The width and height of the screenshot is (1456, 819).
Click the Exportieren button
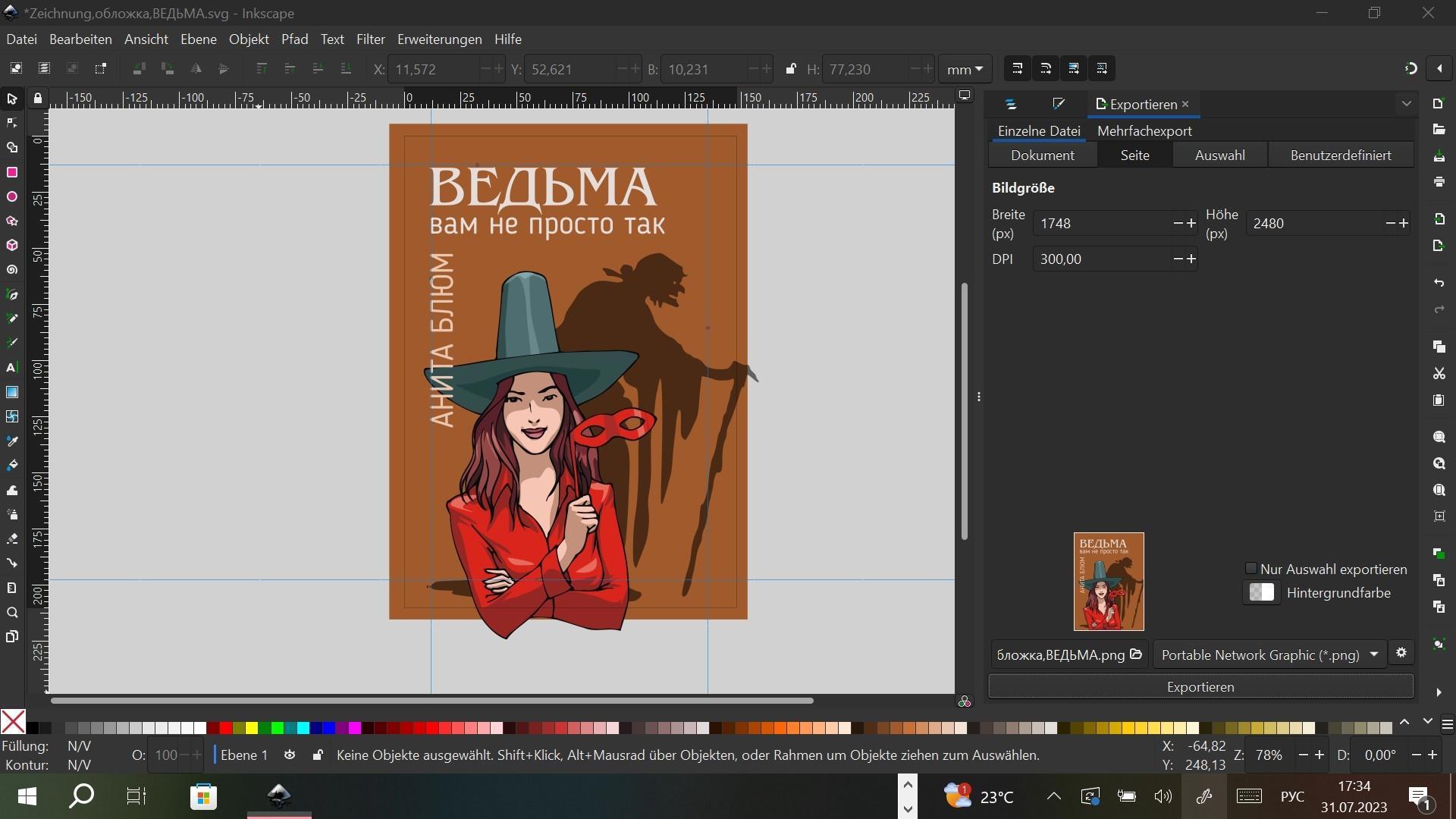pos(1200,687)
